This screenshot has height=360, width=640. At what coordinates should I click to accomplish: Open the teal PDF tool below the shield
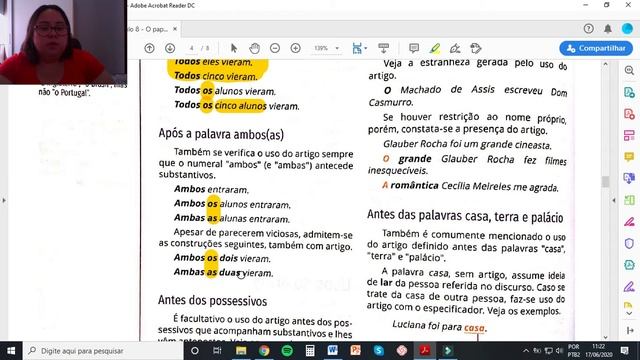coord(629,265)
